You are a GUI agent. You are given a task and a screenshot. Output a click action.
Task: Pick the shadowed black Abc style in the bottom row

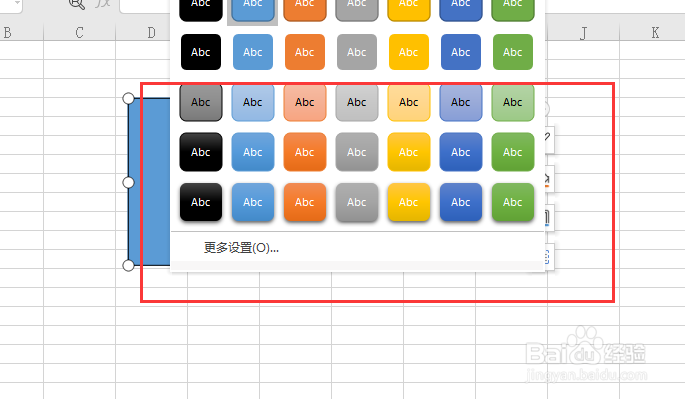(201, 202)
